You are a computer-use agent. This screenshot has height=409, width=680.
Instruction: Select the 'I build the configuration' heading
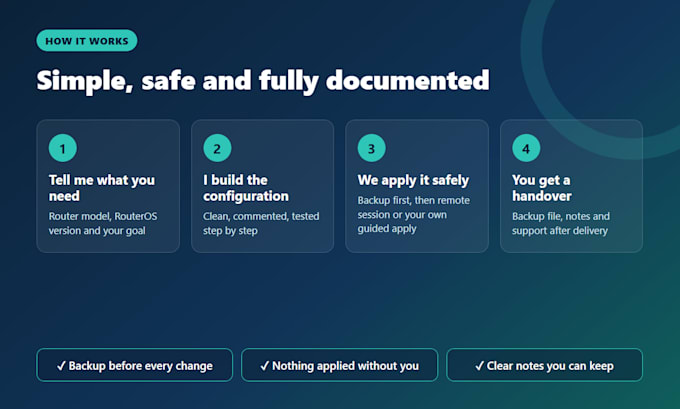(246, 188)
